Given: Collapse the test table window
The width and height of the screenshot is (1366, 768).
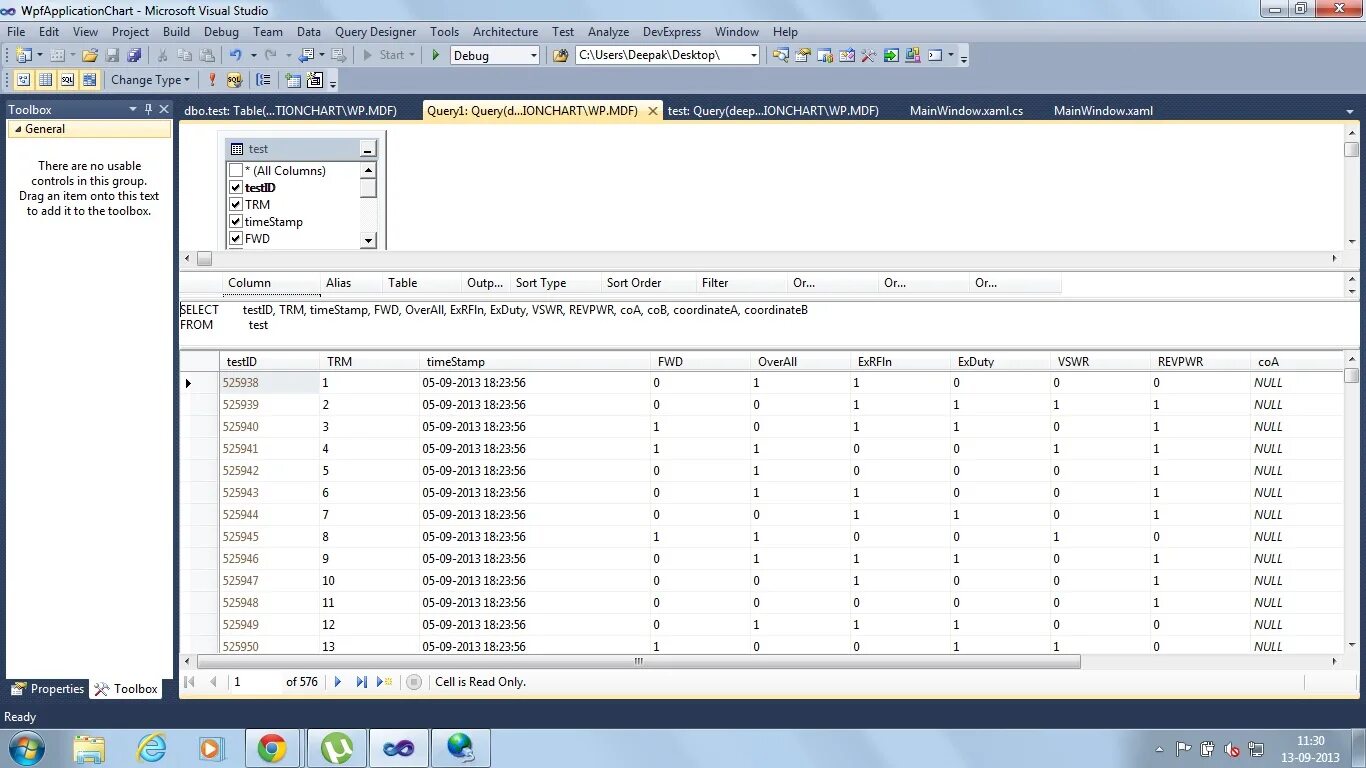Looking at the screenshot, I should coord(368,149).
